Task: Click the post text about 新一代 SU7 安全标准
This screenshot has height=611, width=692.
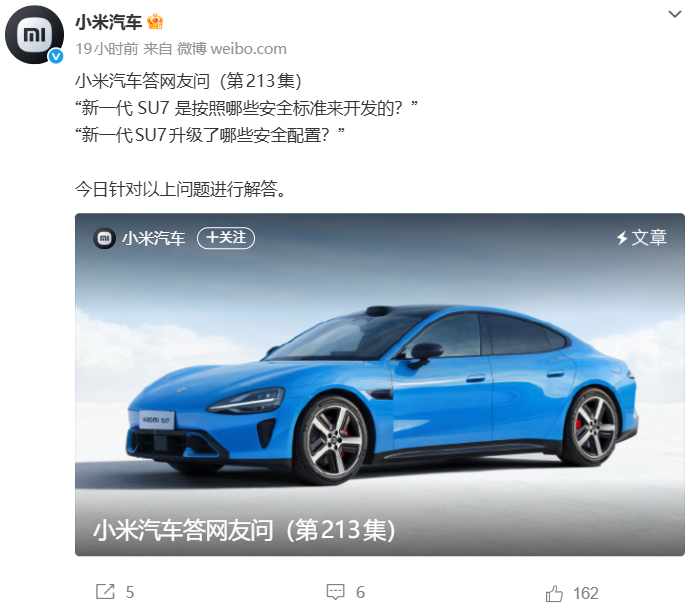Action: 246,108
